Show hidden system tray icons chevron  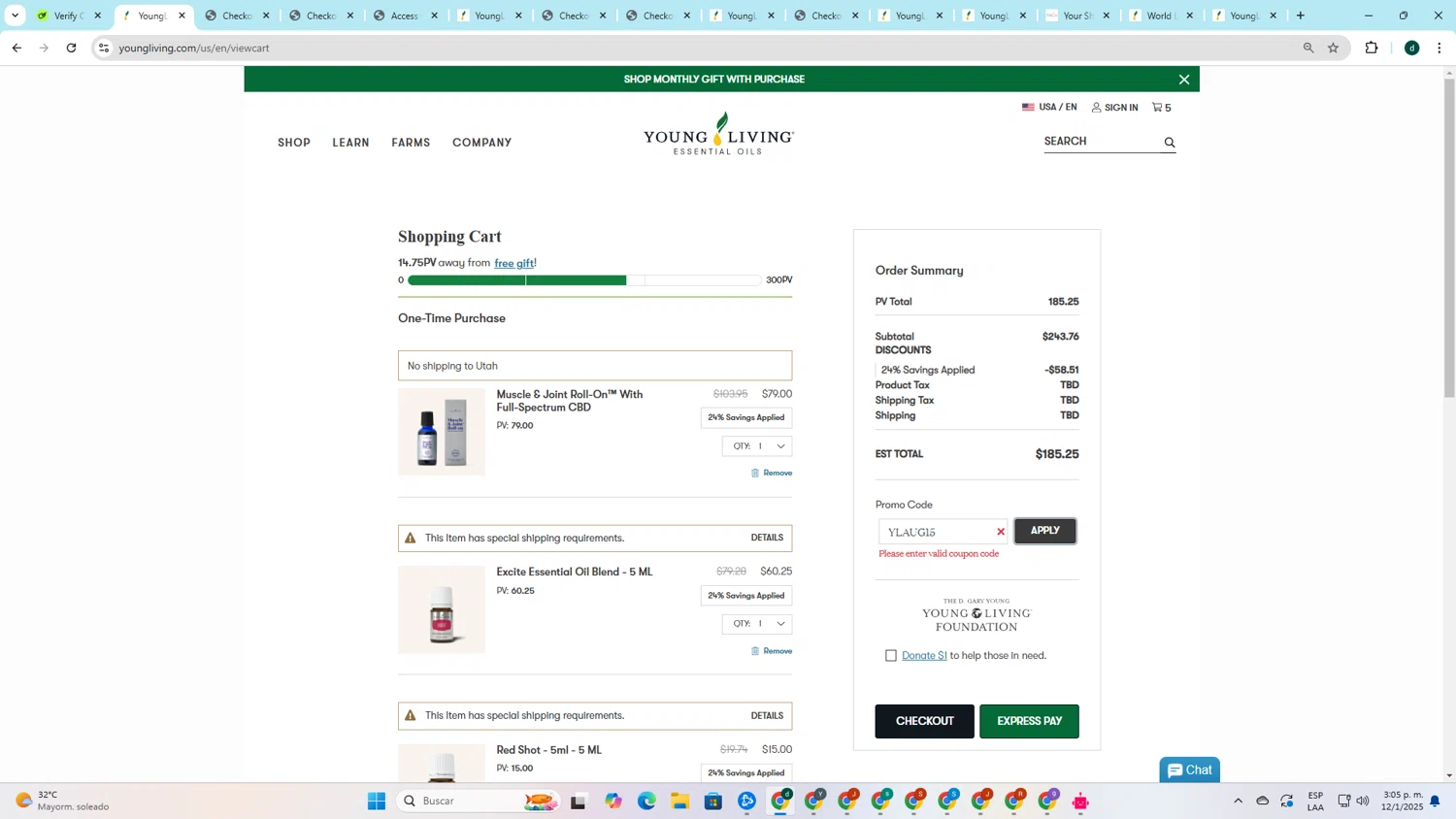tap(1238, 801)
